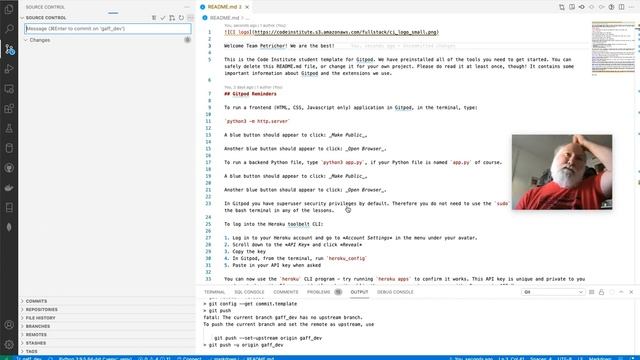
Task: Click the line and column status bar indicator
Action: pos(511,358)
